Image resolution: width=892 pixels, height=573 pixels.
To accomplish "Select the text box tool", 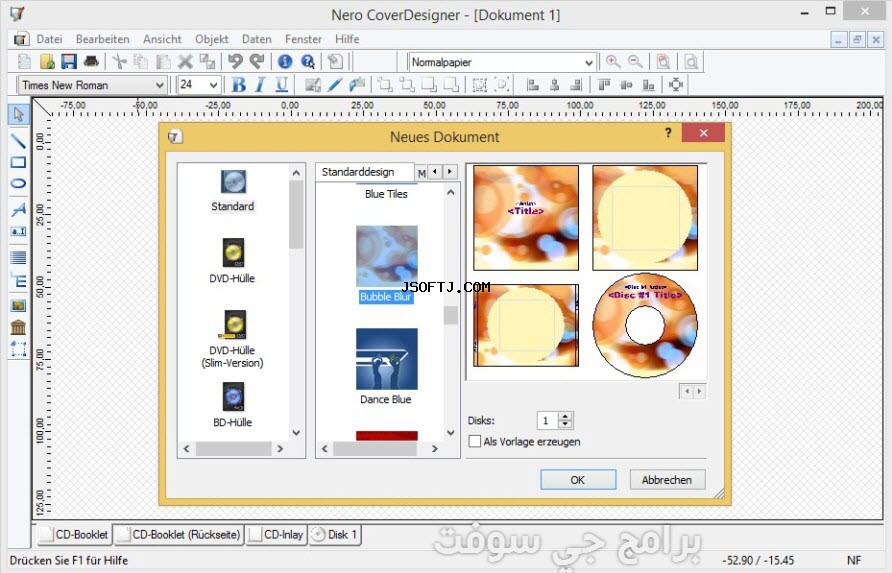I will point(18,231).
